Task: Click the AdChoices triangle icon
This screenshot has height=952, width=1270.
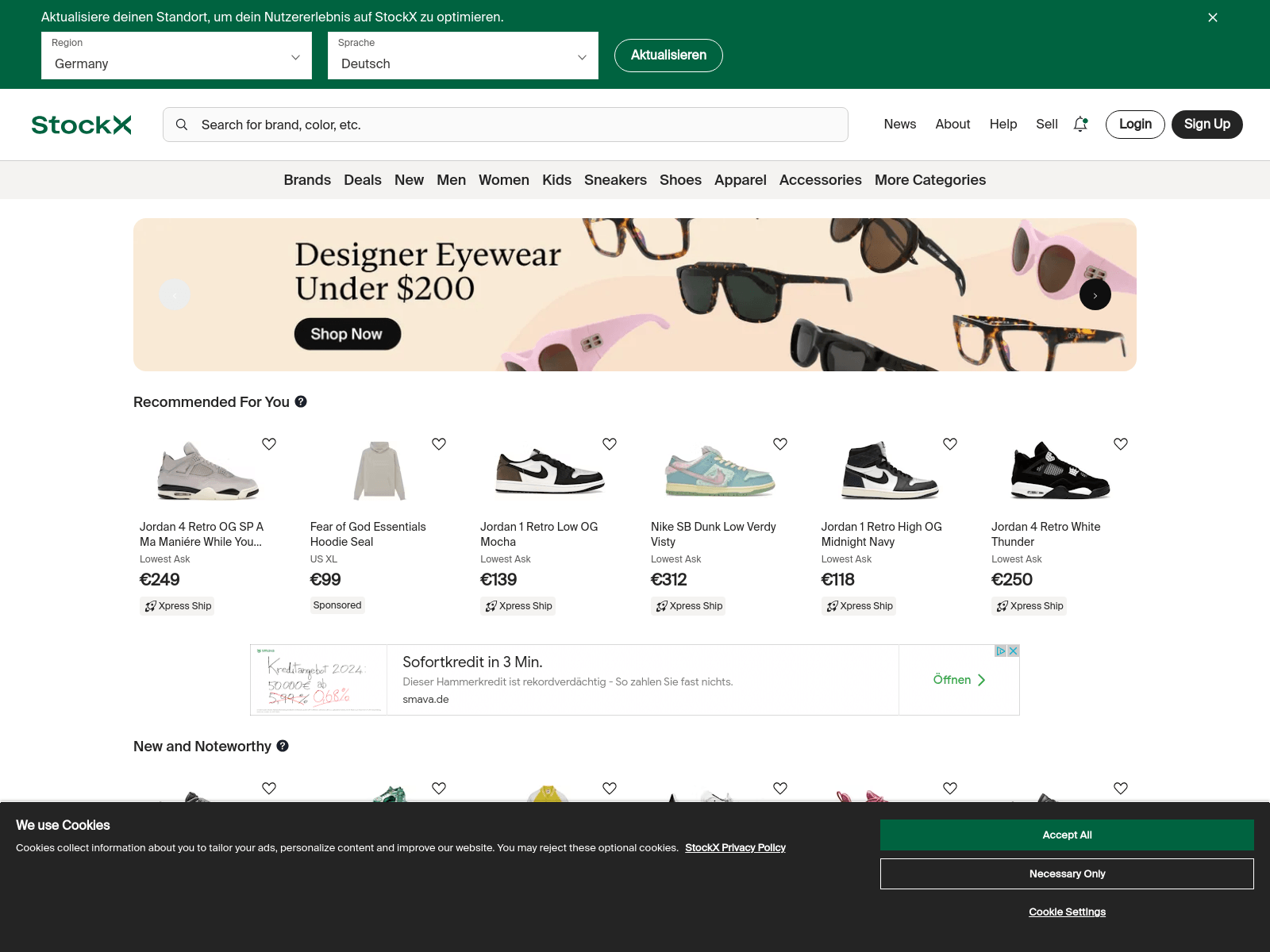Action: (1001, 651)
